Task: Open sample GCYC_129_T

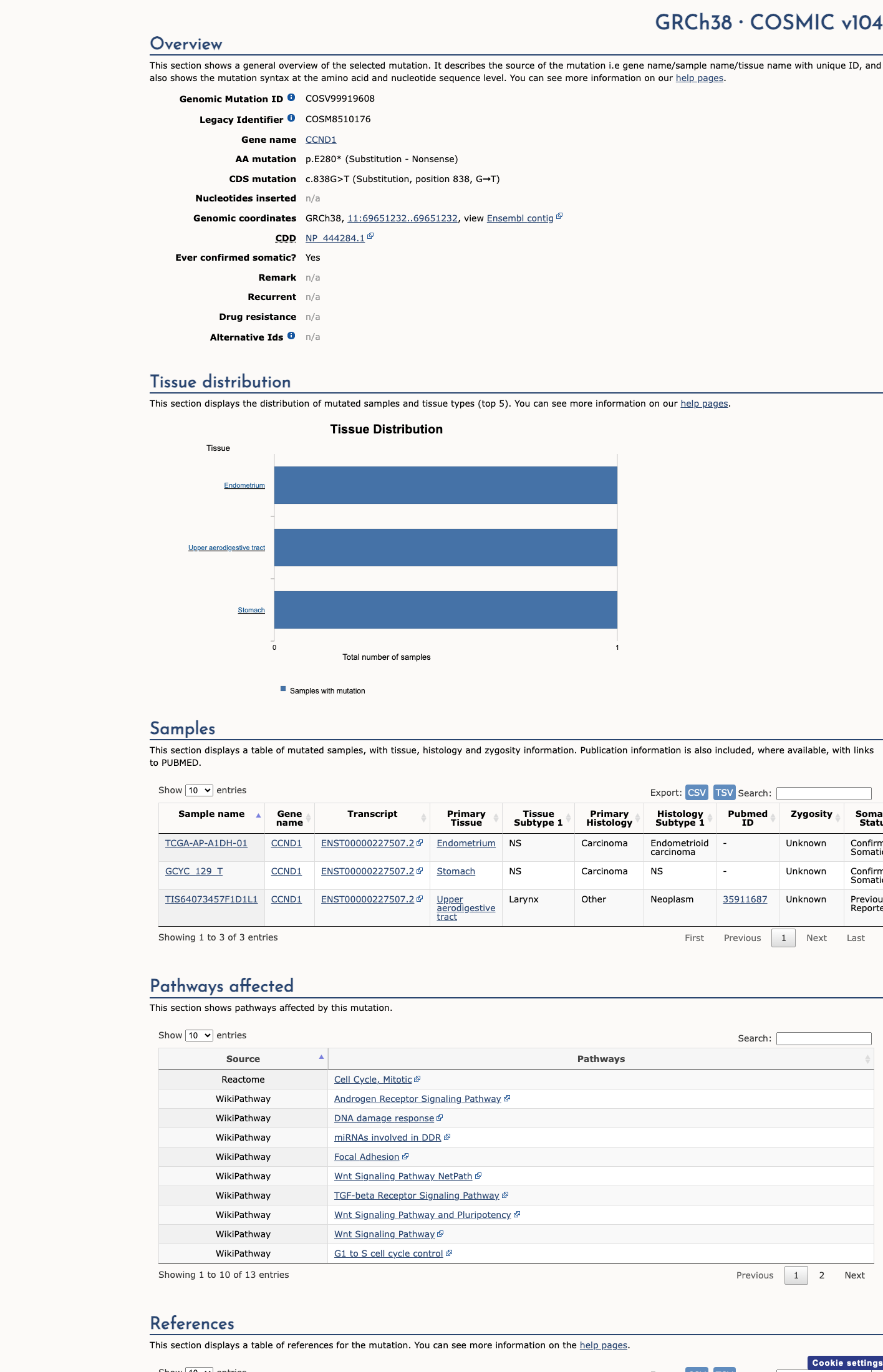Action: tap(194, 871)
